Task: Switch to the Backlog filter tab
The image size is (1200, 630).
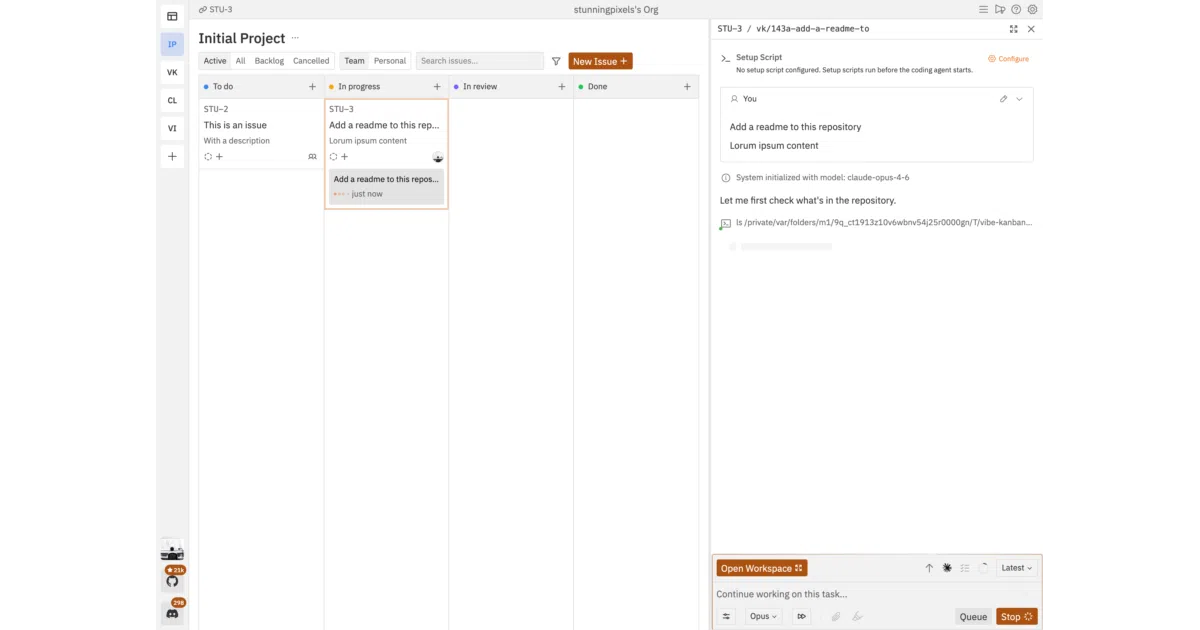Action: 269,61
